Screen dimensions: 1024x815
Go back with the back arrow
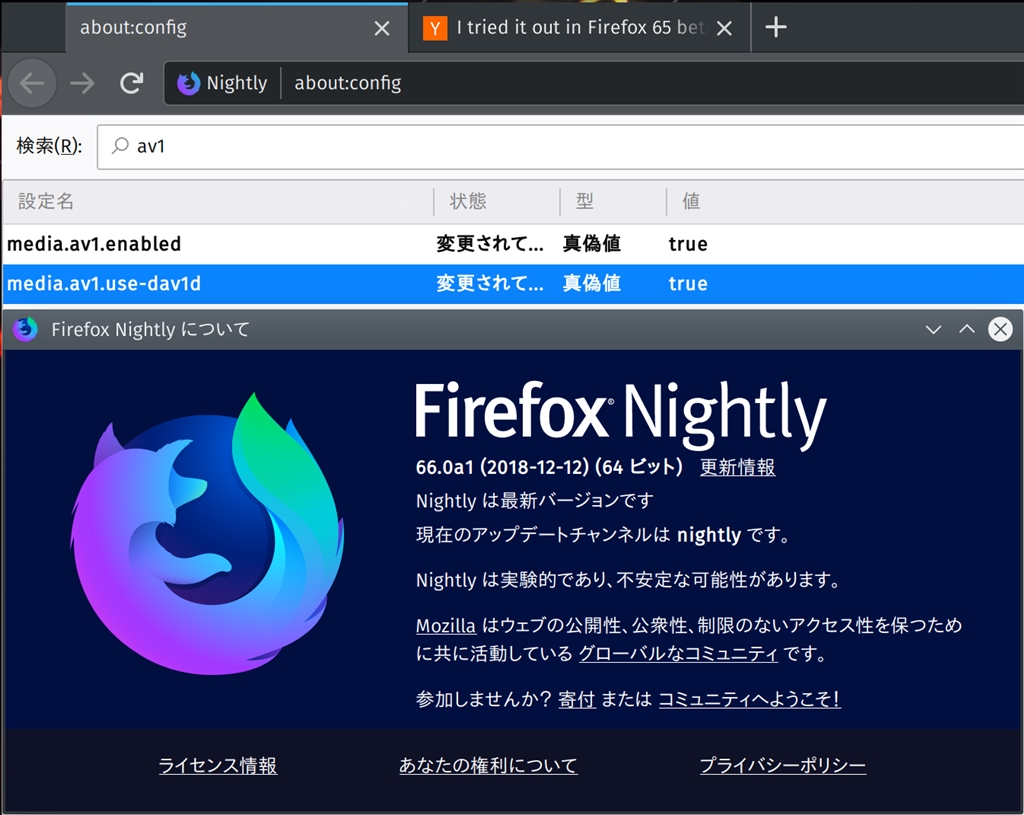(32, 83)
